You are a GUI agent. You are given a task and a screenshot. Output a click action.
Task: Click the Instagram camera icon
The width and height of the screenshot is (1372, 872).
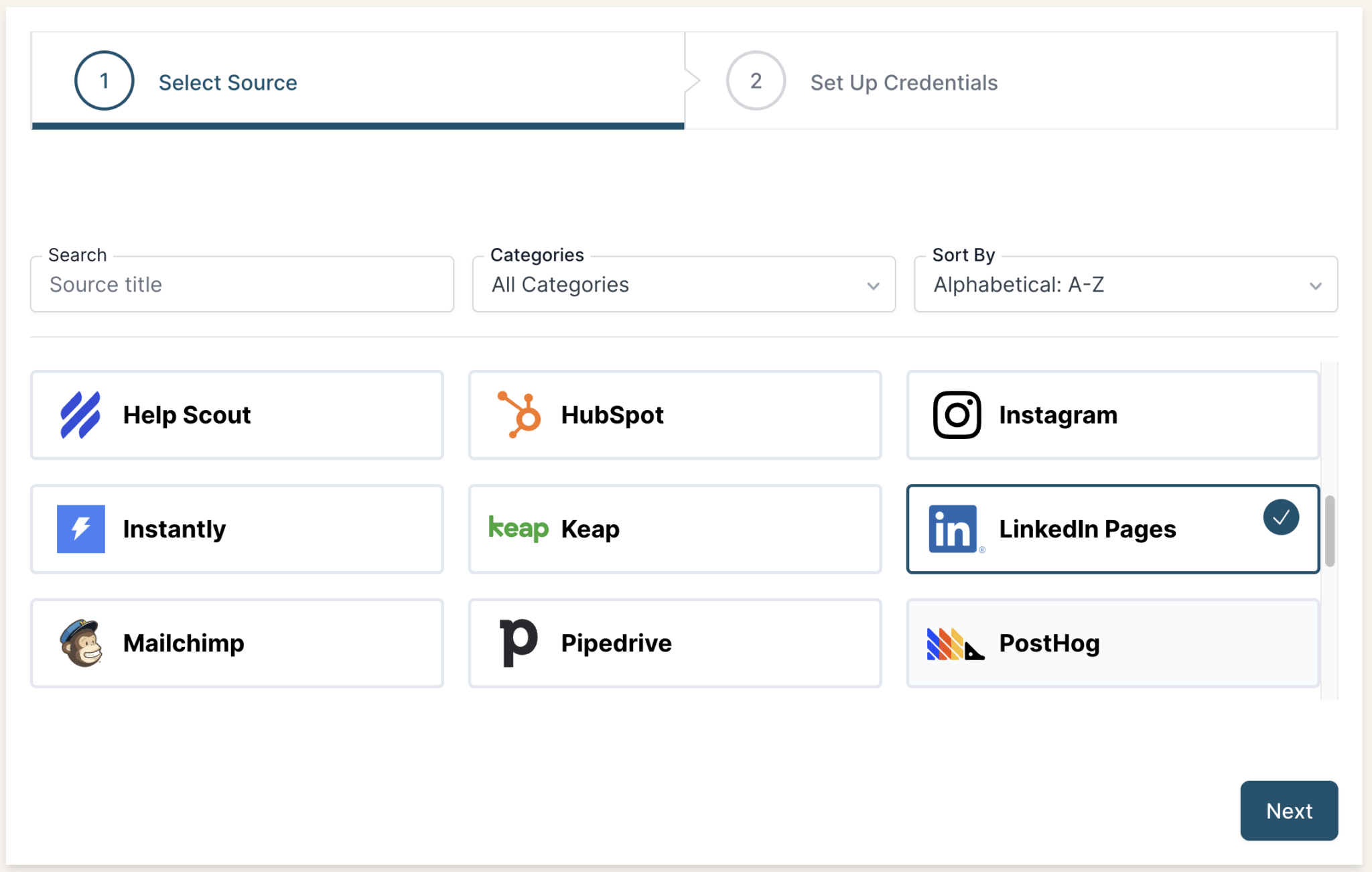[x=957, y=414]
